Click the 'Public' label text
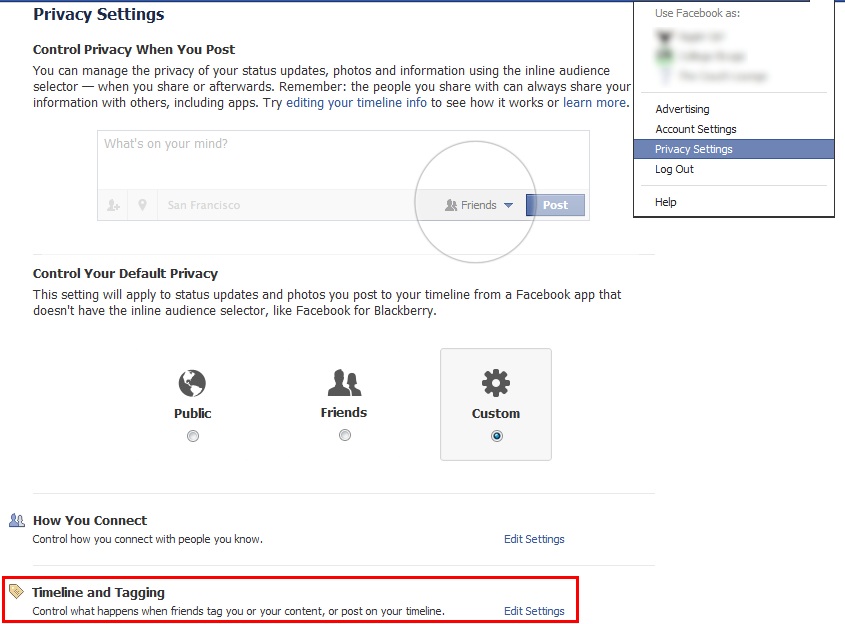845x624 pixels. tap(192, 413)
